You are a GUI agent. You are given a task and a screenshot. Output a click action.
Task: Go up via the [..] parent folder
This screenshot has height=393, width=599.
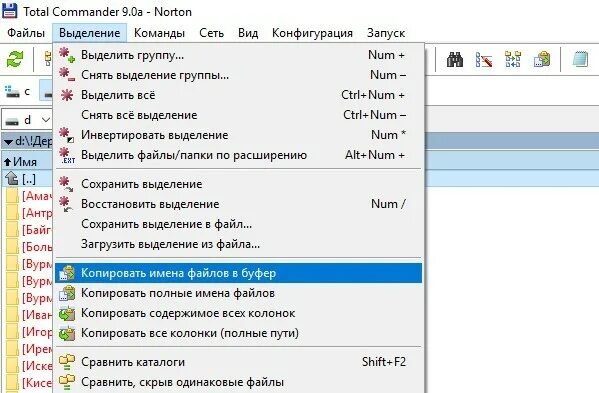pos(20,179)
